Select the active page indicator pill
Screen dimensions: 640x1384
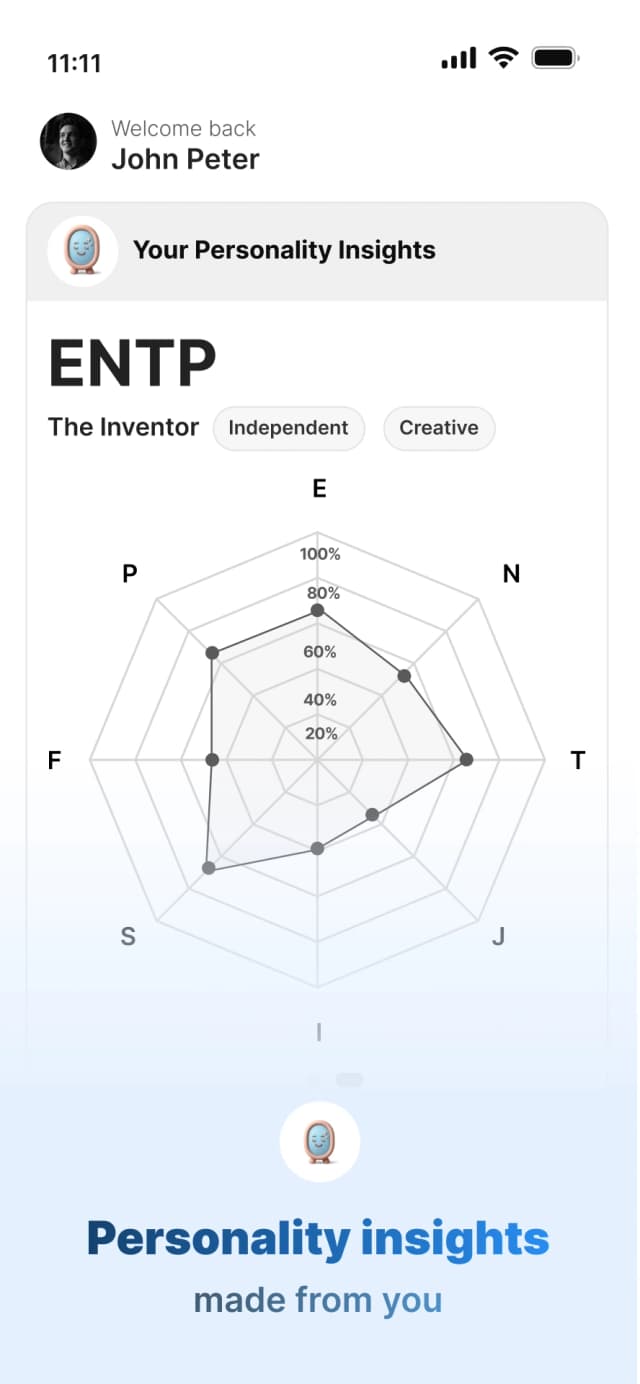tap(349, 1080)
